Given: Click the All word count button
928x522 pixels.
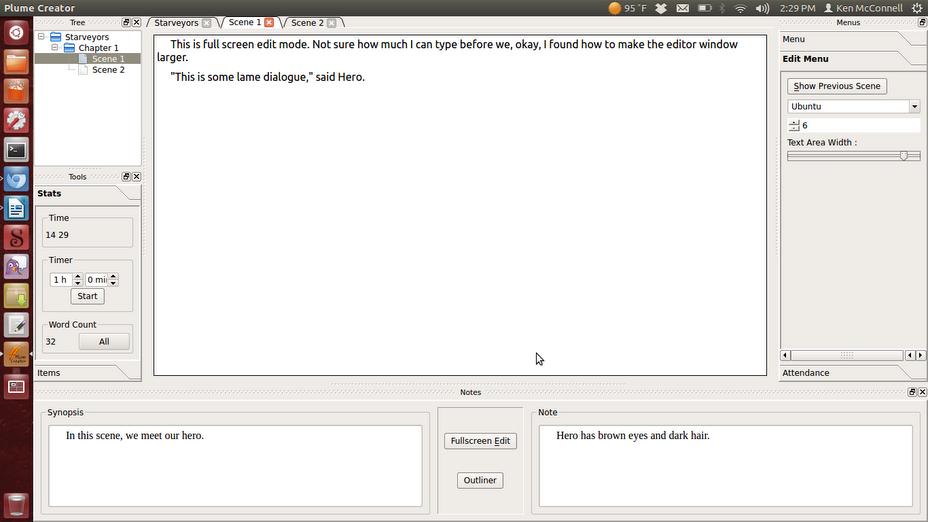Looking at the screenshot, I should pyautogui.click(x=104, y=341).
